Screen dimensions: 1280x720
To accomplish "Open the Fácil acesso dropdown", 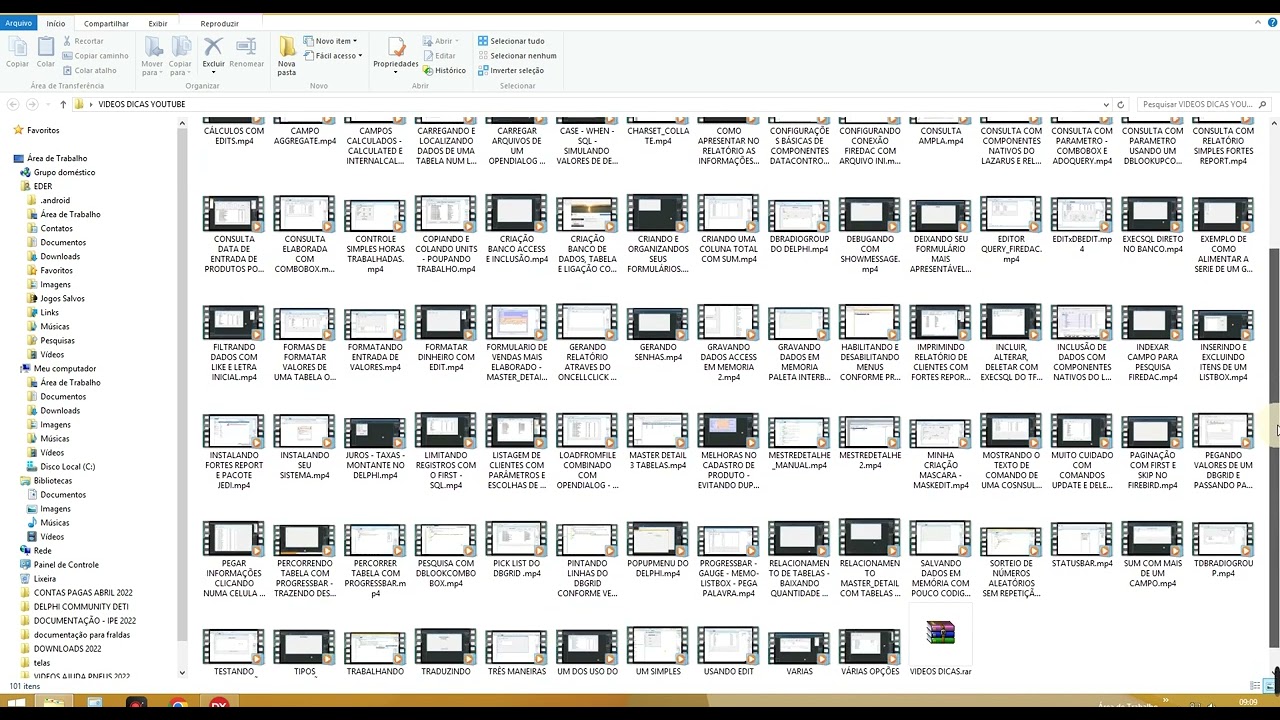I will (x=334, y=56).
